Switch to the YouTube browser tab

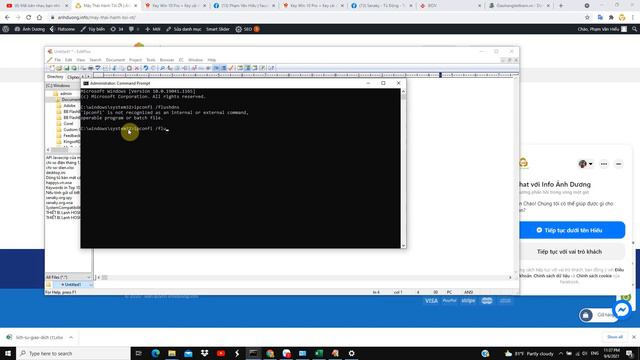pos(37,6)
